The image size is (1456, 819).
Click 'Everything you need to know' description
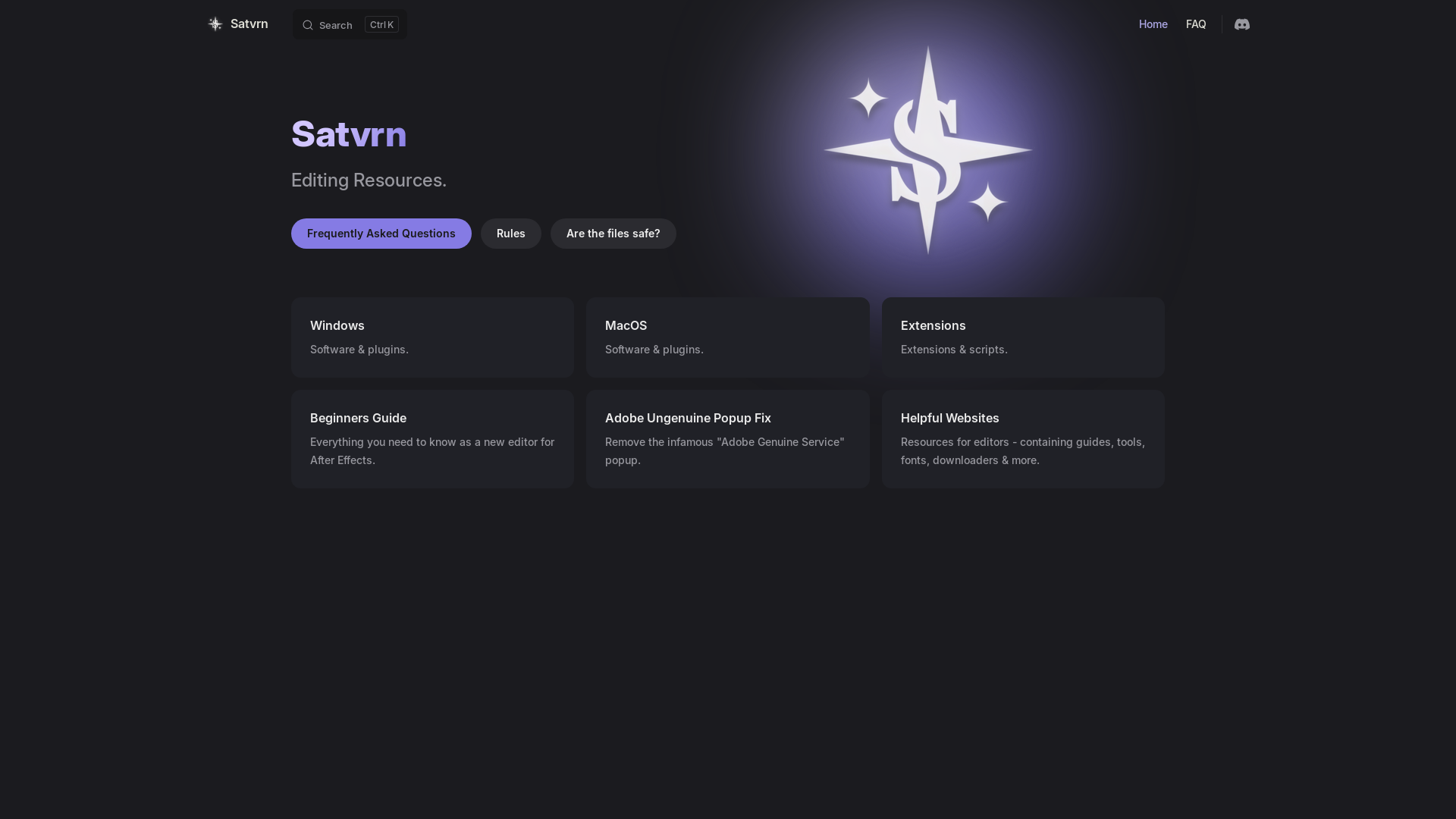click(x=432, y=451)
